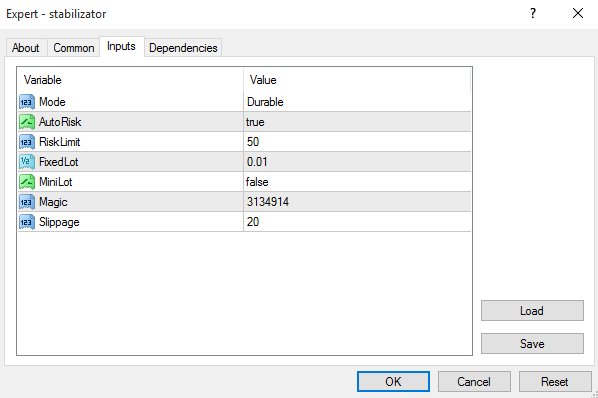
Task: Click the Variable column header
Action: [130, 80]
